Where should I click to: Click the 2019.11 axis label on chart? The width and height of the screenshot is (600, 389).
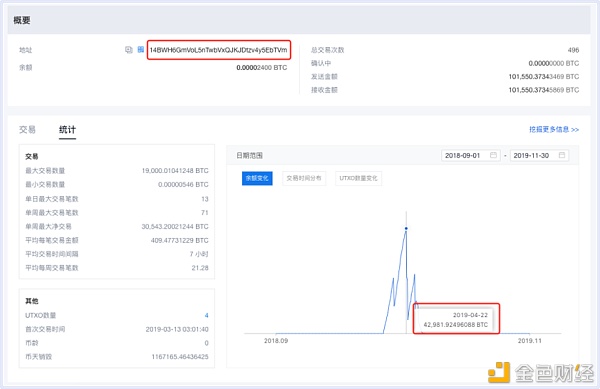pos(530,341)
